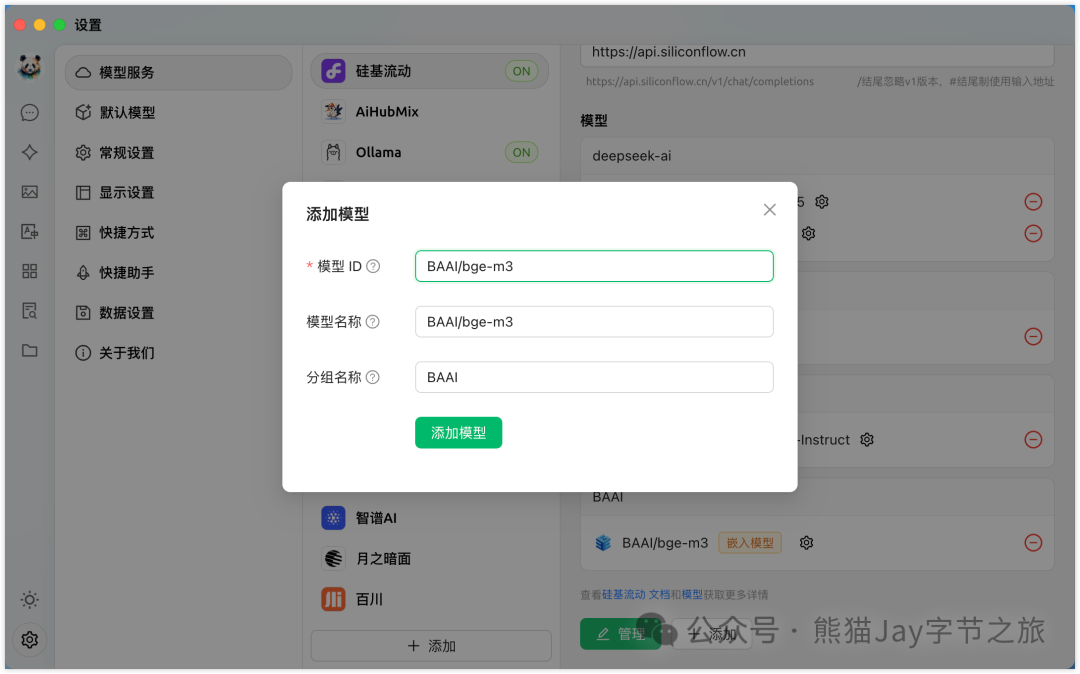Focus the 模型 ID input field
1080x674 pixels.
coord(594,266)
